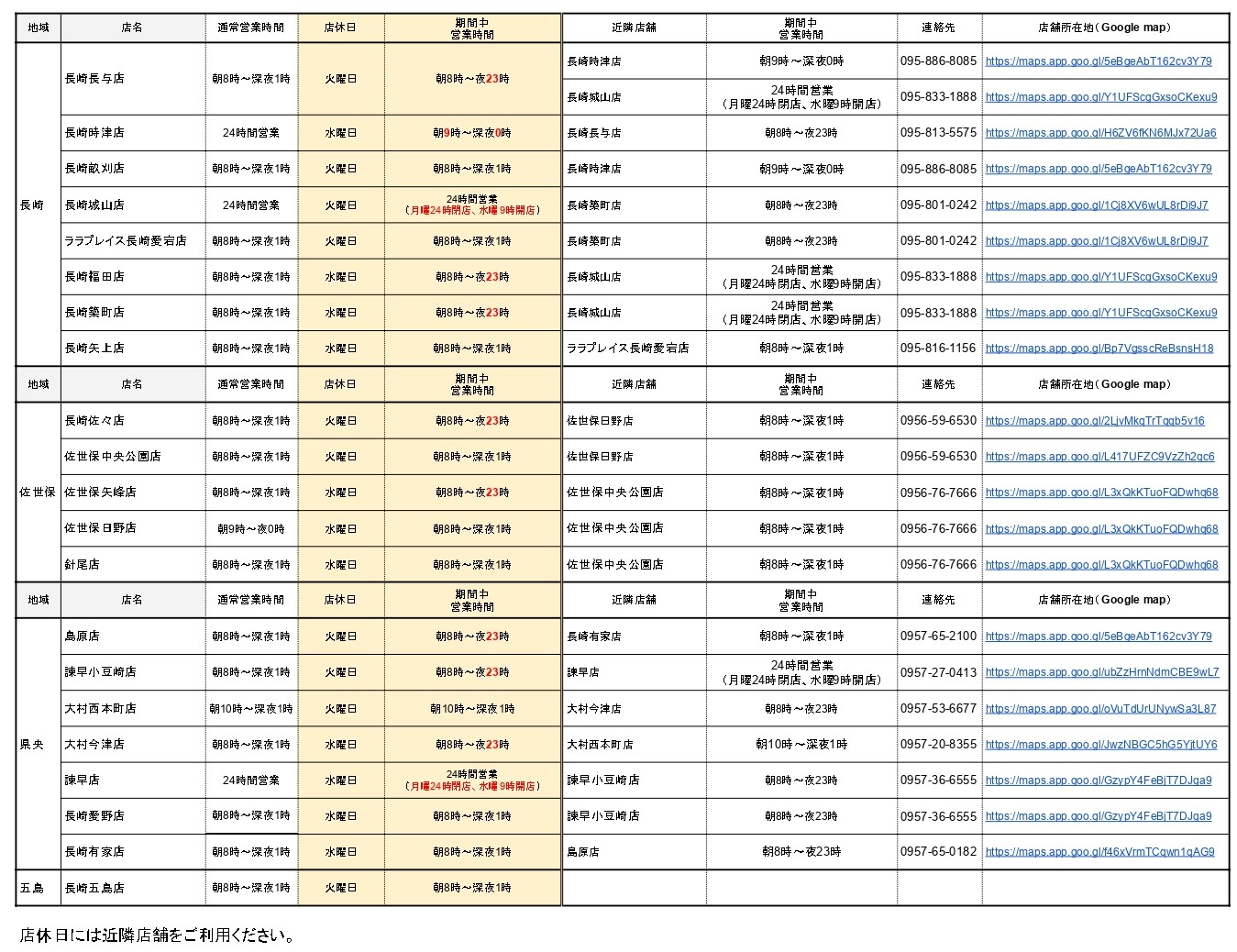Click the phone number 0957-53-6677
1237x952 pixels.
[938, 709]
